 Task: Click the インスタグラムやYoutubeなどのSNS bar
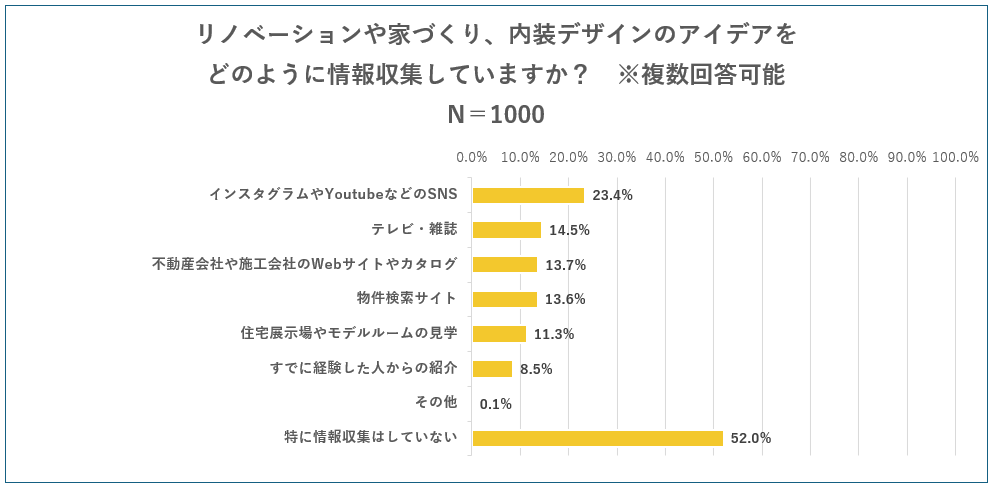pyautogui.click(x=528, y=195)
